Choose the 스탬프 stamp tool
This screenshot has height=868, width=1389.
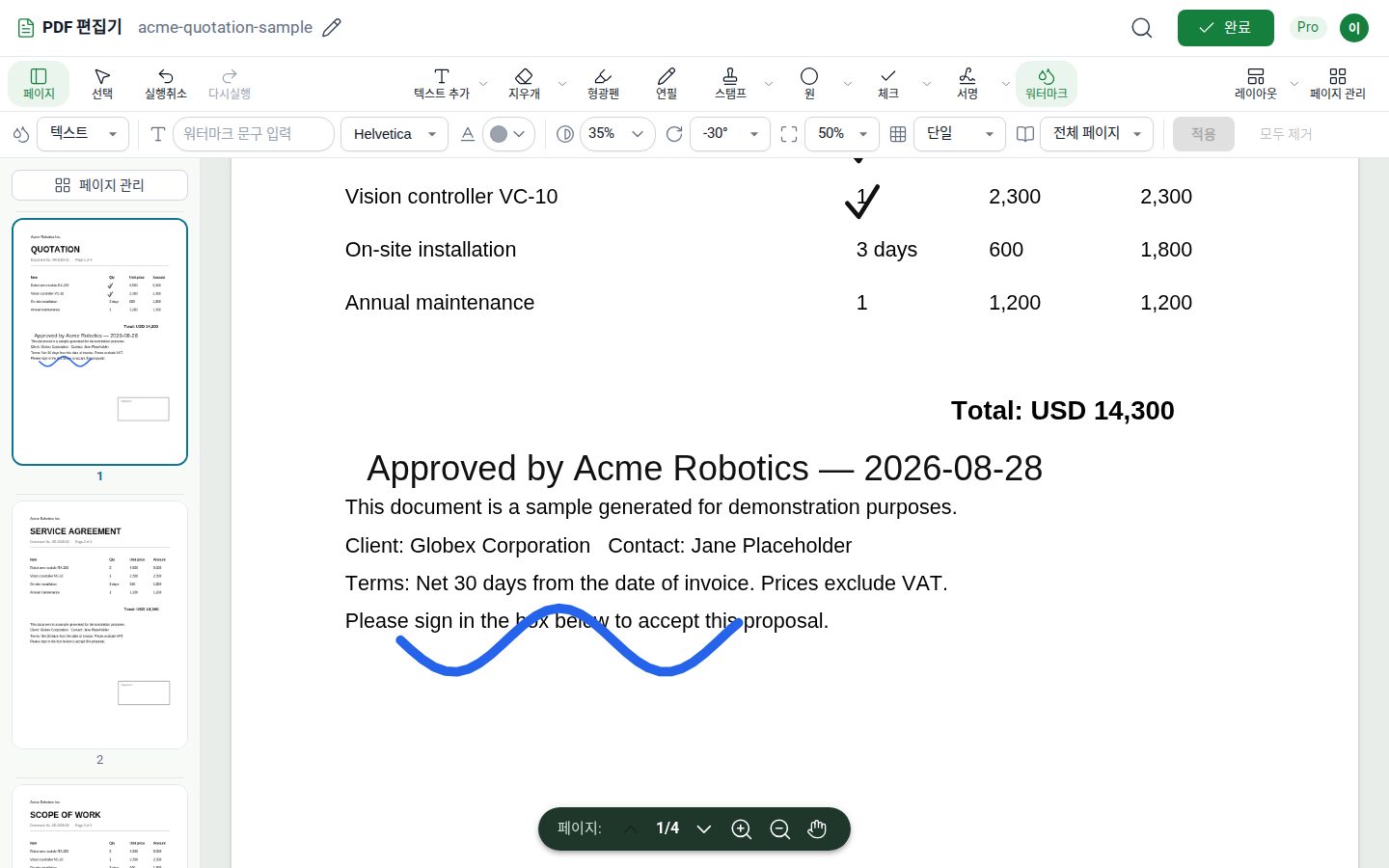coord(730,84)
